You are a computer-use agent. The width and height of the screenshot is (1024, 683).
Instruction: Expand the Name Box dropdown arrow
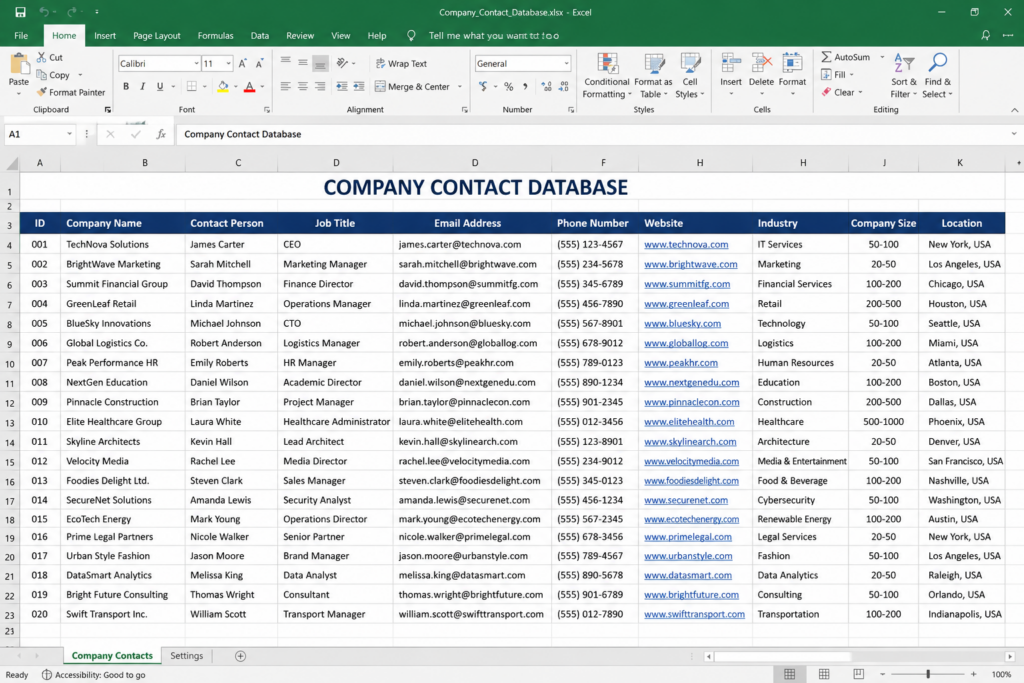pyautogui.click(x=69, y=134)
